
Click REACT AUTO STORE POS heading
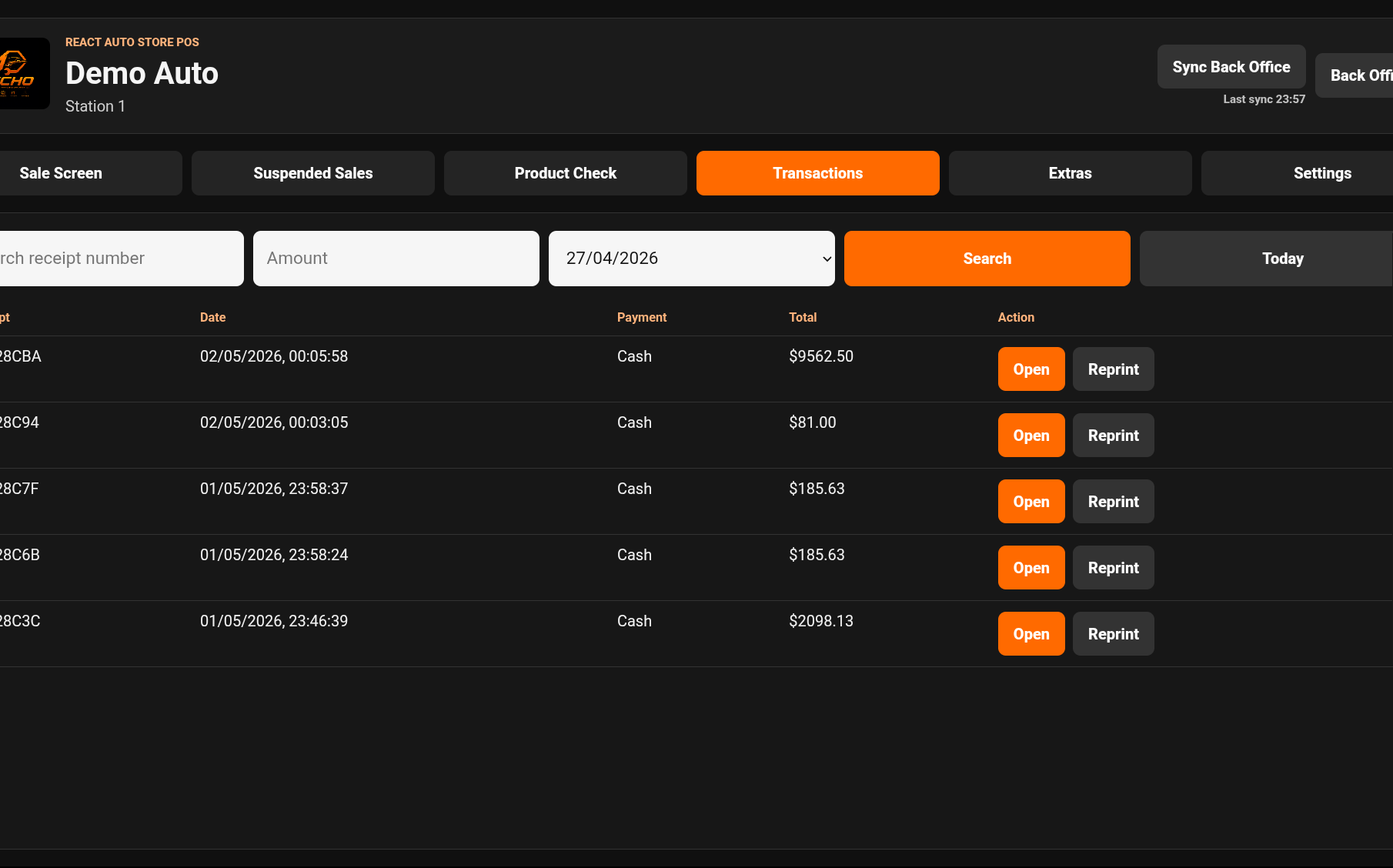point(132,42)
